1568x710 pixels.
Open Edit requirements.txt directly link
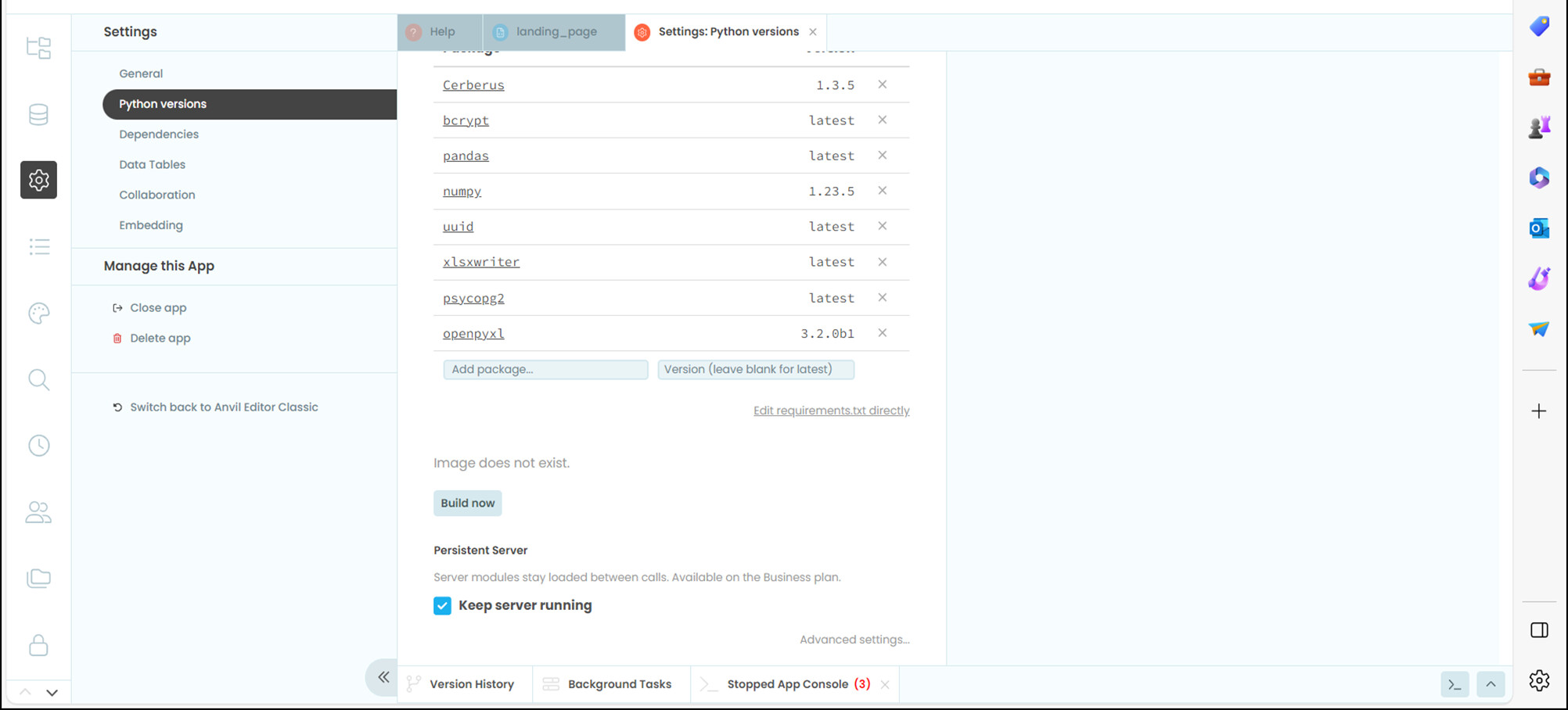click(x=831, y=411)
